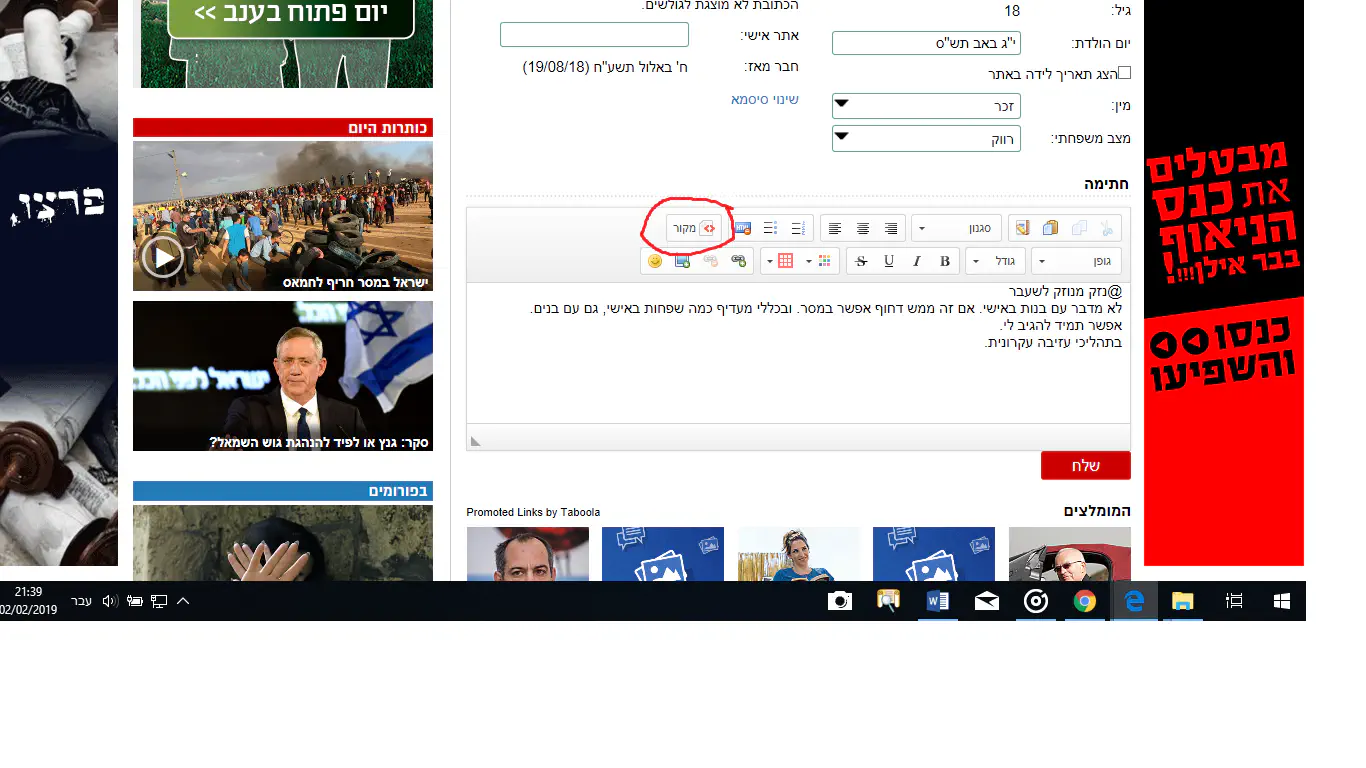The height and width of the screenshot is (768, 1366).
Task: Insert a smiley emoticon
Action: pos(655,261)
